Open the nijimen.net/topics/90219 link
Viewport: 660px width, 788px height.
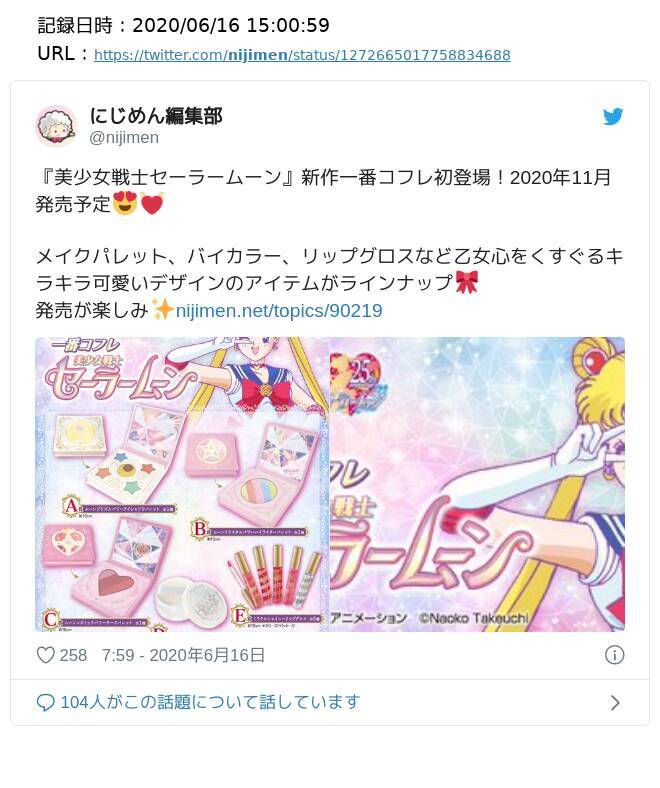point(279,311)
